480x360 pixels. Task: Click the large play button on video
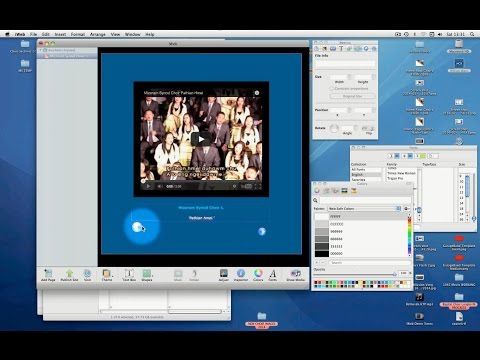tap(201, 139)
